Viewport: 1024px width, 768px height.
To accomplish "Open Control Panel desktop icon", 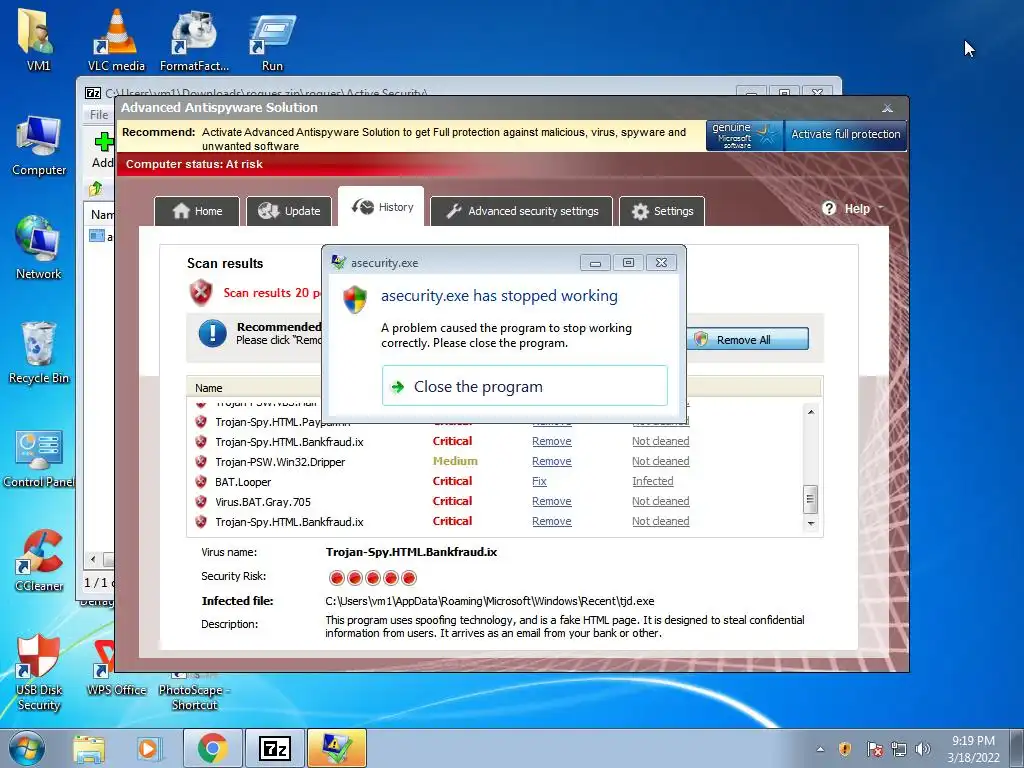I will (39, 457).
